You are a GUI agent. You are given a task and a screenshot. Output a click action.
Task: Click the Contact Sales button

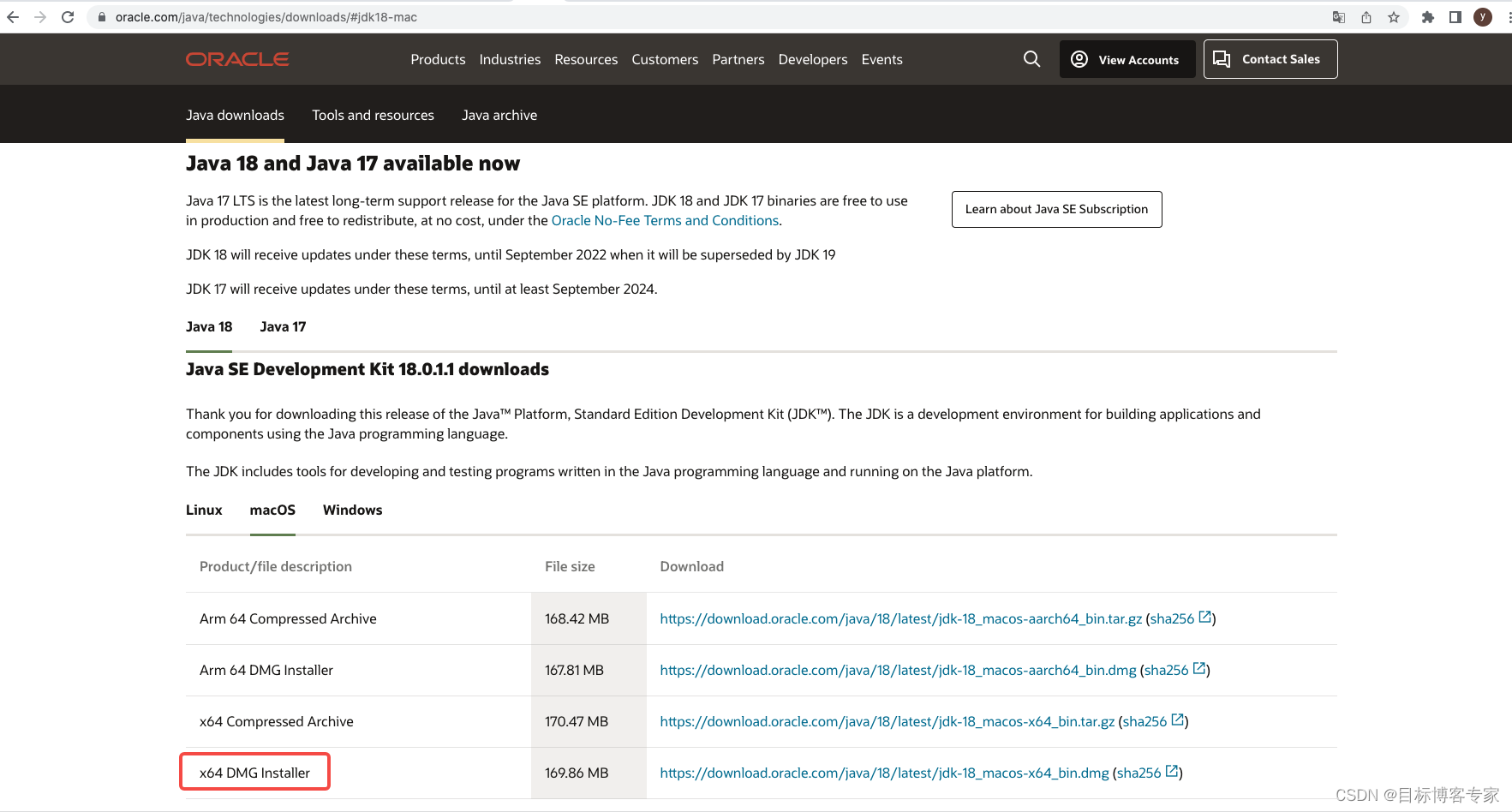click(1270, 59)
